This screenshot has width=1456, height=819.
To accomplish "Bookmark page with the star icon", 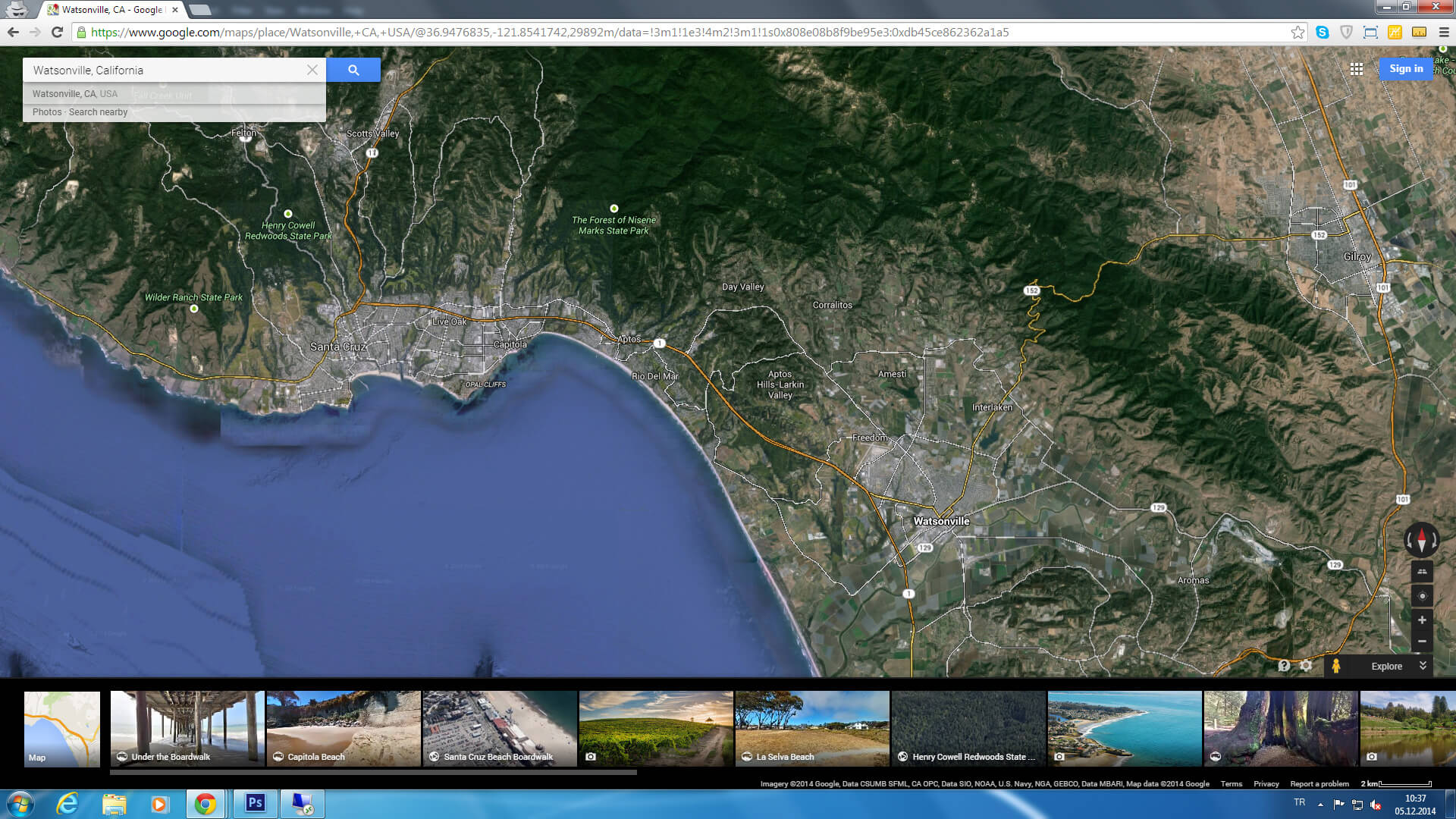I will coord(1298,33).
